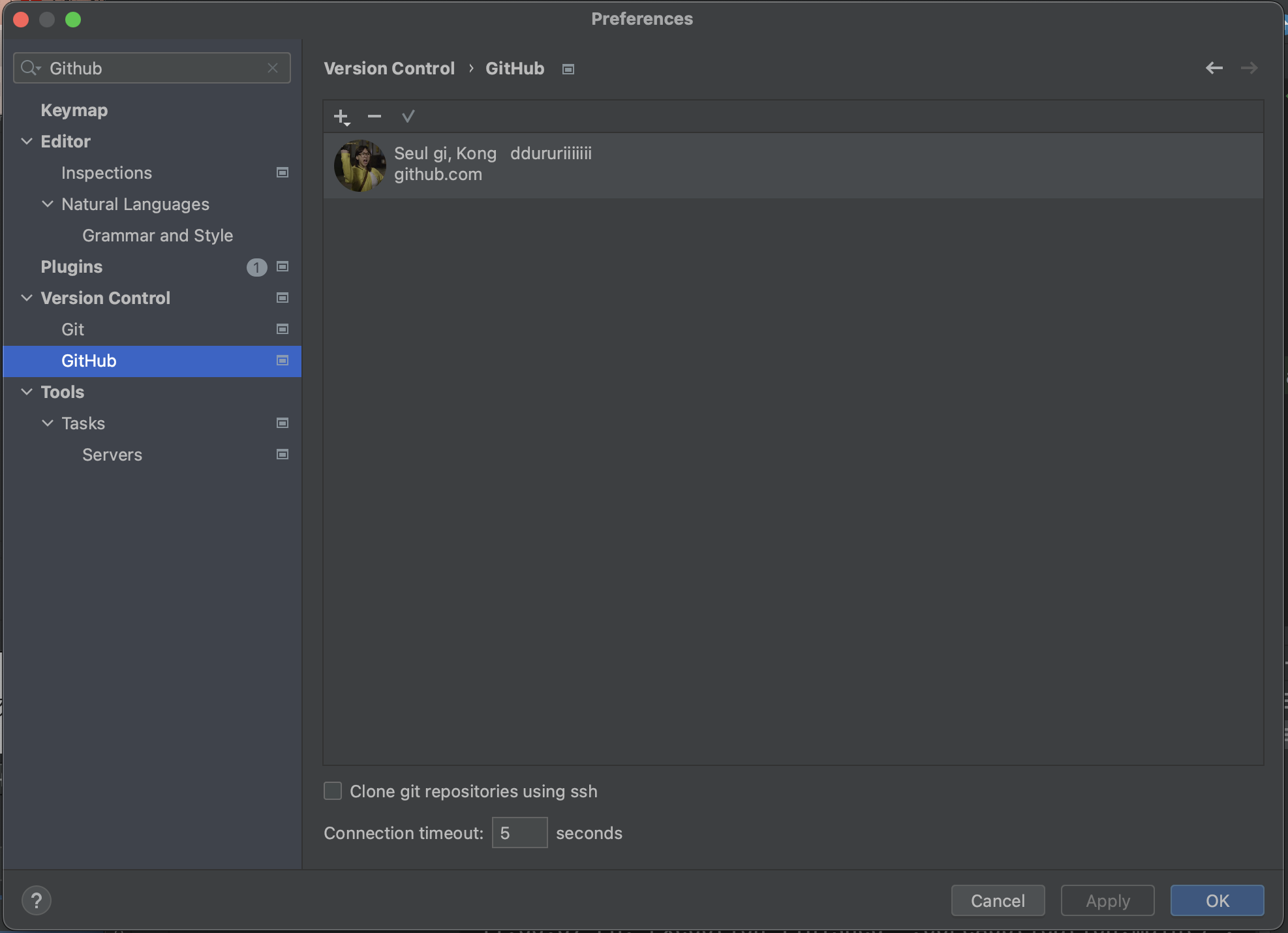This screenshot has width=1288, height=933.
Task: Add a new GitHub account
Action: tap(342, 117)
